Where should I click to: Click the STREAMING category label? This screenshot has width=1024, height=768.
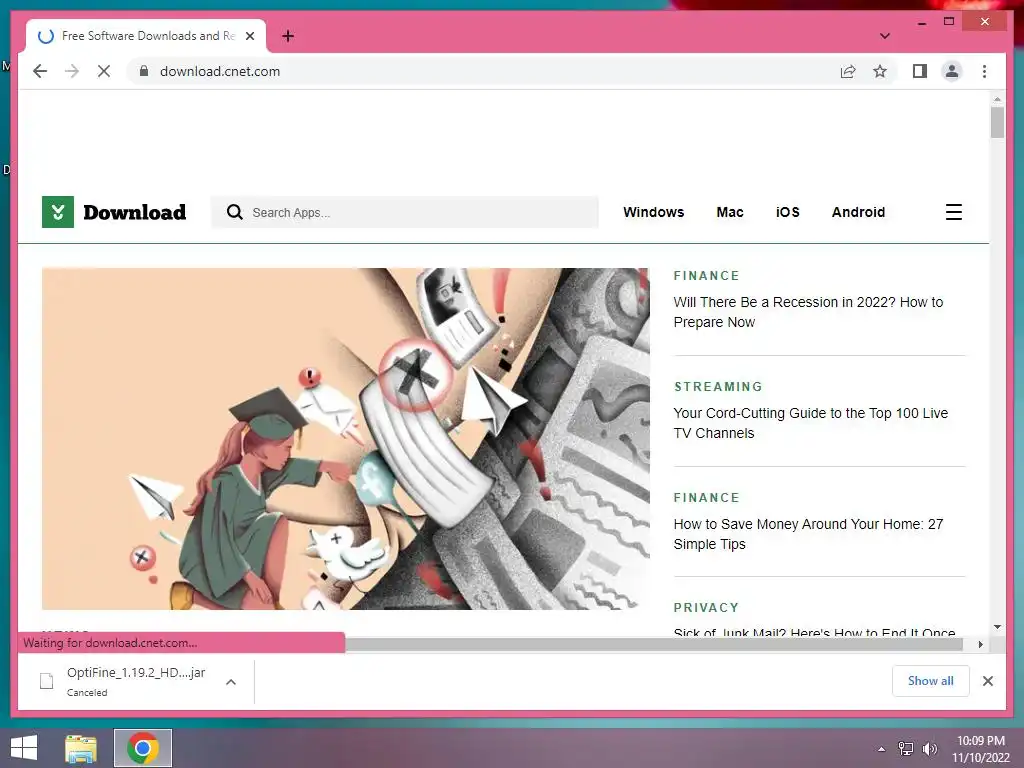coord(718,387)
